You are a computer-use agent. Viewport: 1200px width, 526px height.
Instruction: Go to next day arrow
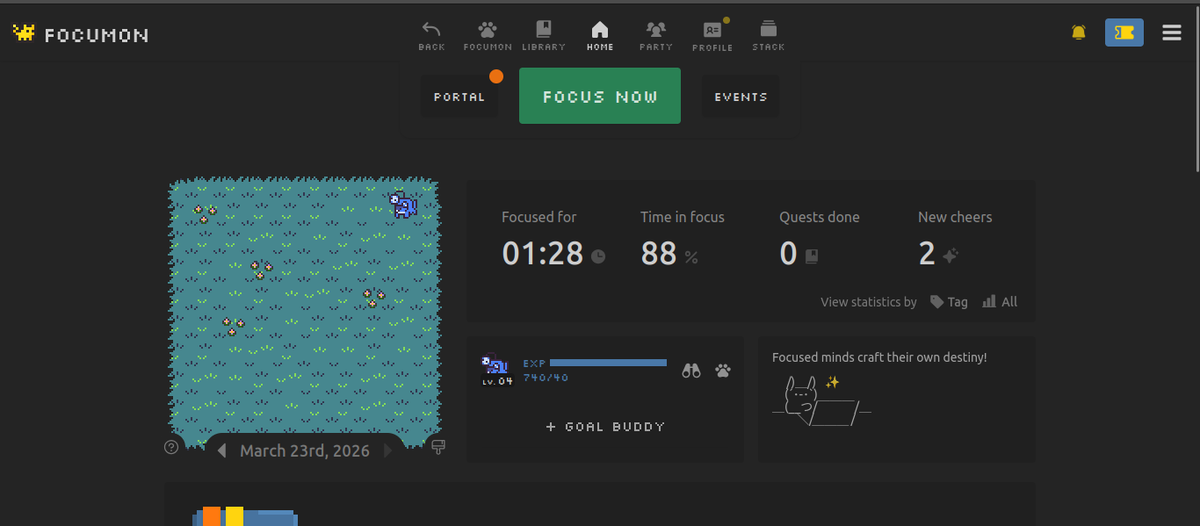pos(388,451)
